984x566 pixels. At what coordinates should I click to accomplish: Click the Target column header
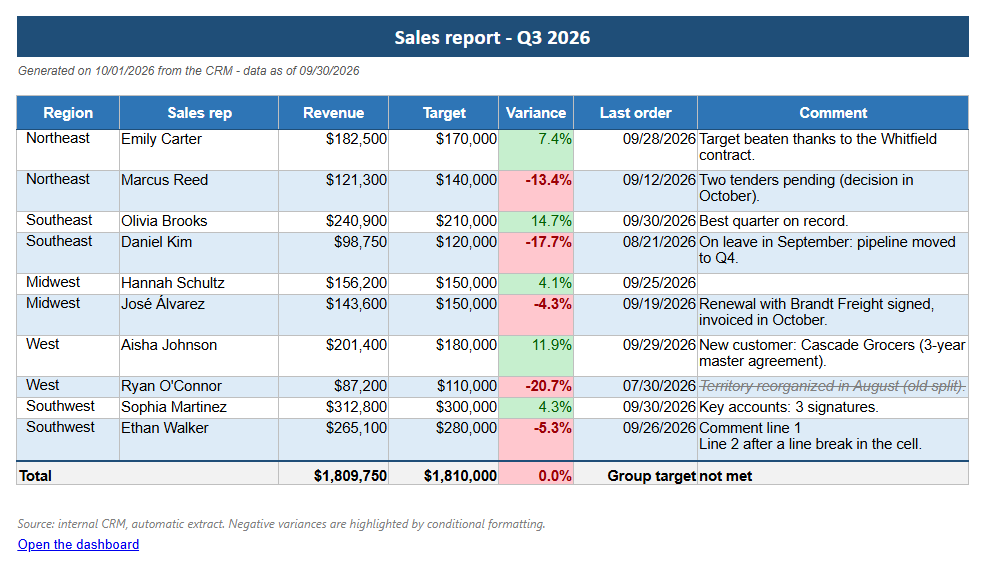pos(444,113)
